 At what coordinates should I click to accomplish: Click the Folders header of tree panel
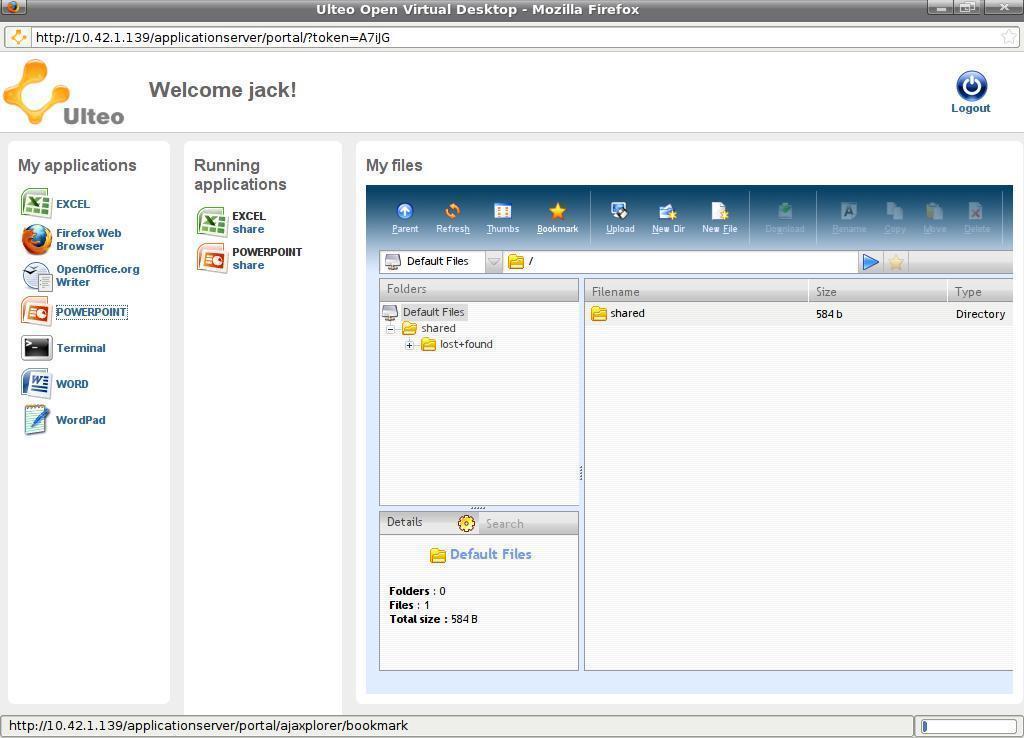tap(479, 289)
